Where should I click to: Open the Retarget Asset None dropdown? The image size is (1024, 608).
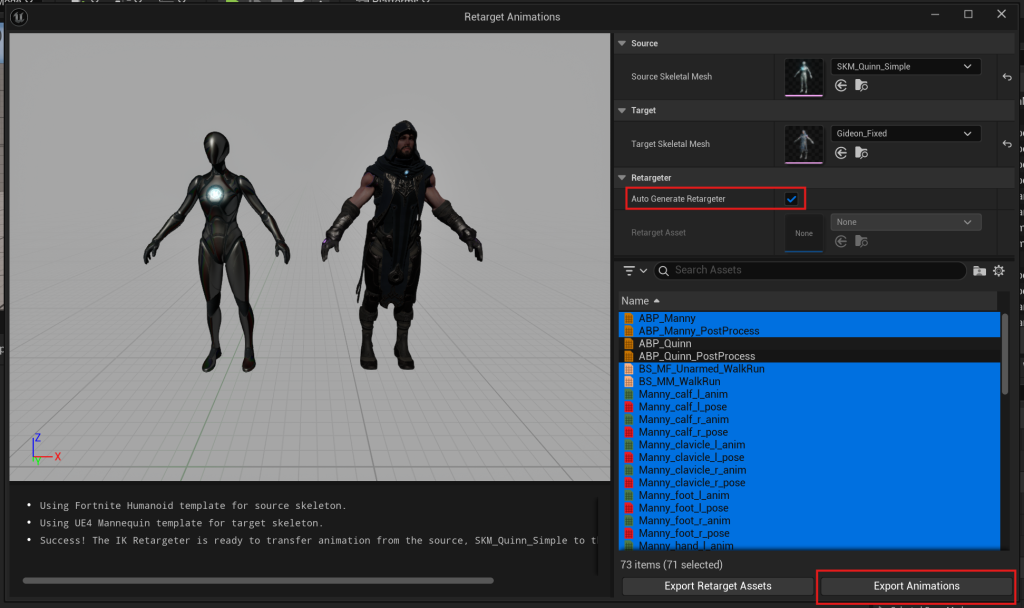tap(905, 222)
